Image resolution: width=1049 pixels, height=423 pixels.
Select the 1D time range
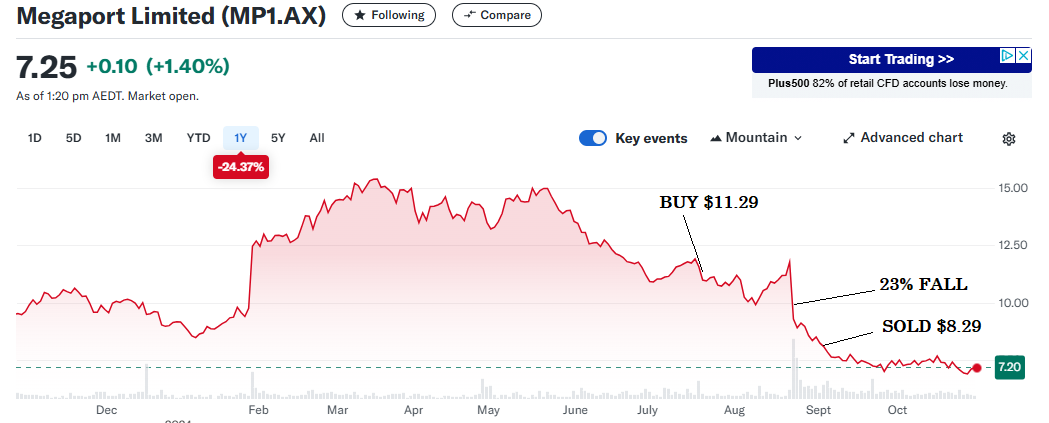34,138
